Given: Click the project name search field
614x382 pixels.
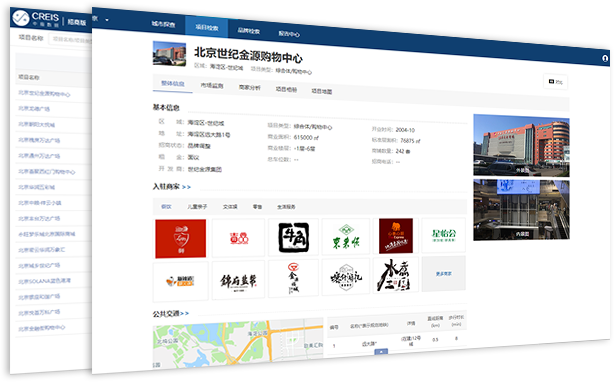Looking at the screenshot, I should point(70,39).
